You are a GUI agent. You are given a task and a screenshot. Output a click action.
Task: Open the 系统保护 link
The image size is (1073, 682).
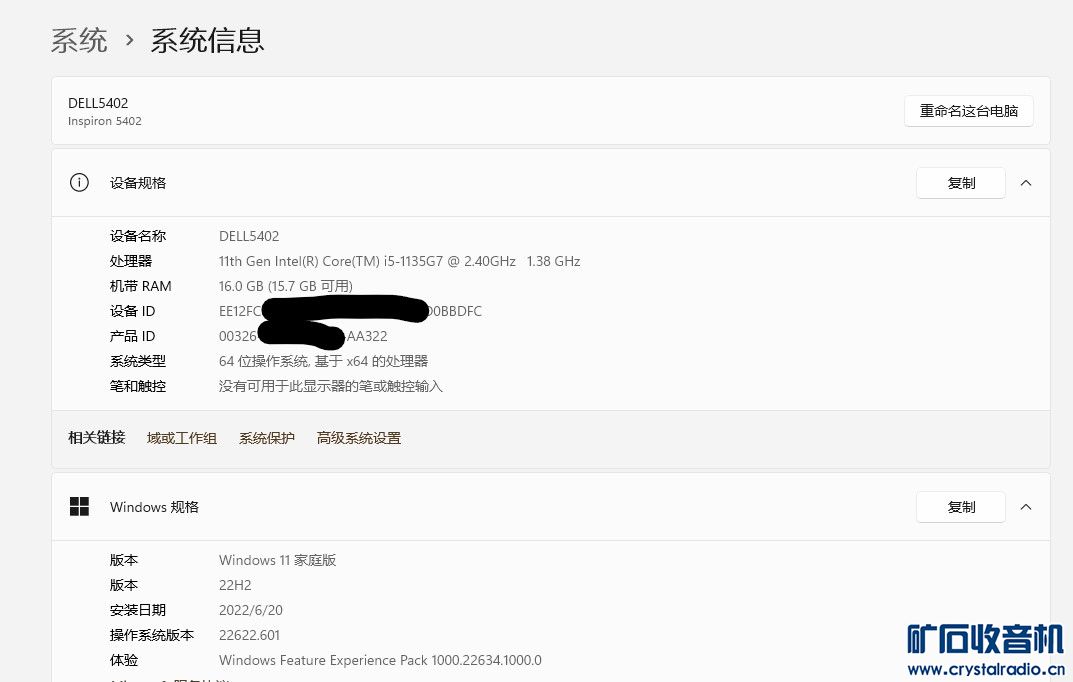tap(267, 438)
